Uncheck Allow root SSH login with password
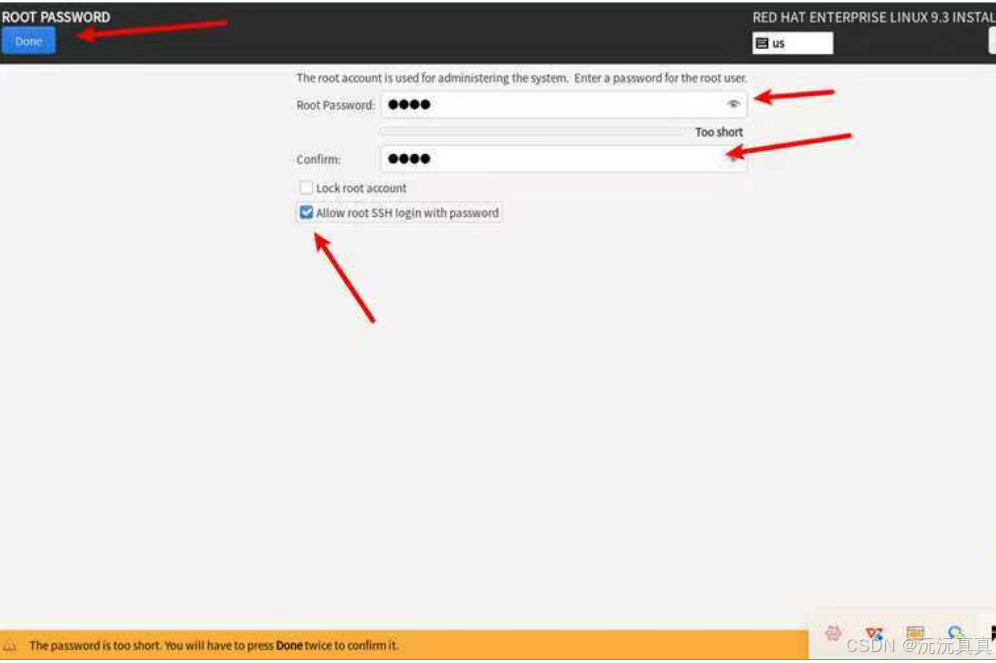996x663 pixels. pyautogui.click(x=306, y=213)
